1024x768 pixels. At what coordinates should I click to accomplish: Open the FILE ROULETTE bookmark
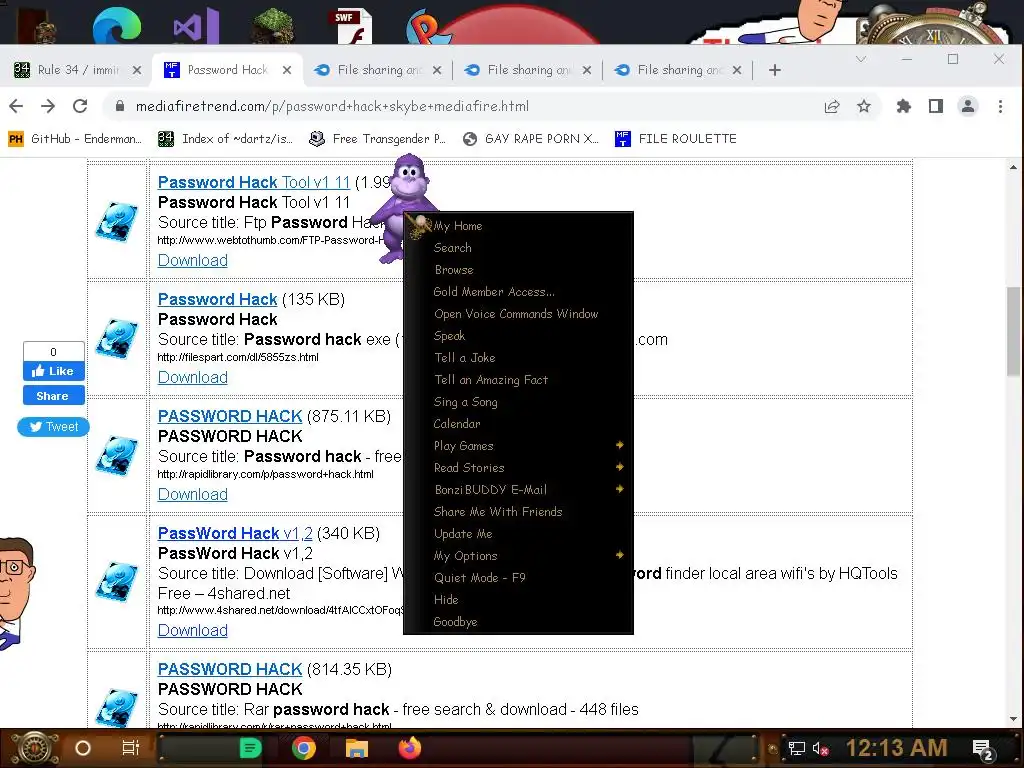(676, 138)
